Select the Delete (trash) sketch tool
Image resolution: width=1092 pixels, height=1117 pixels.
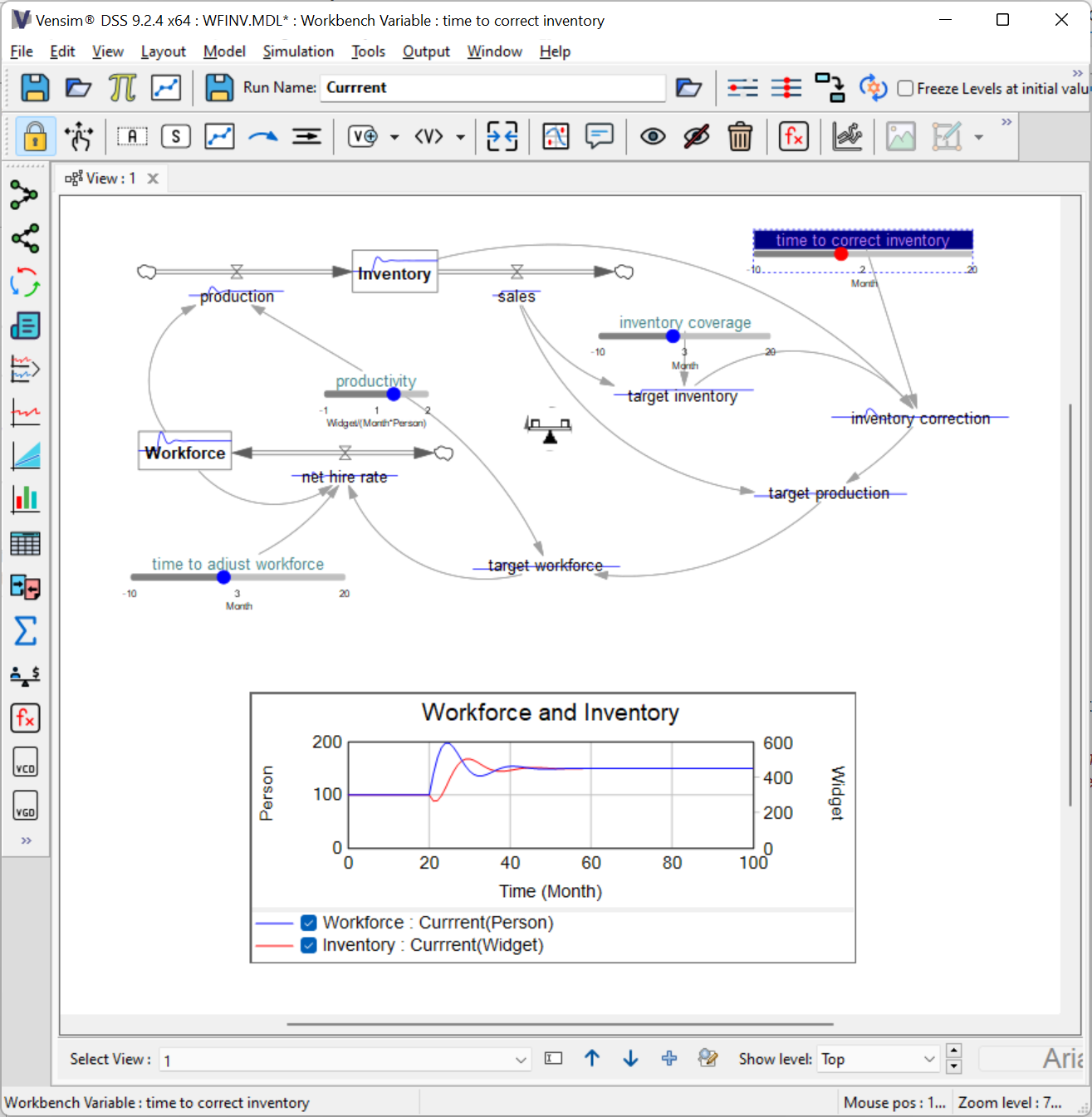tap(740, 136)
